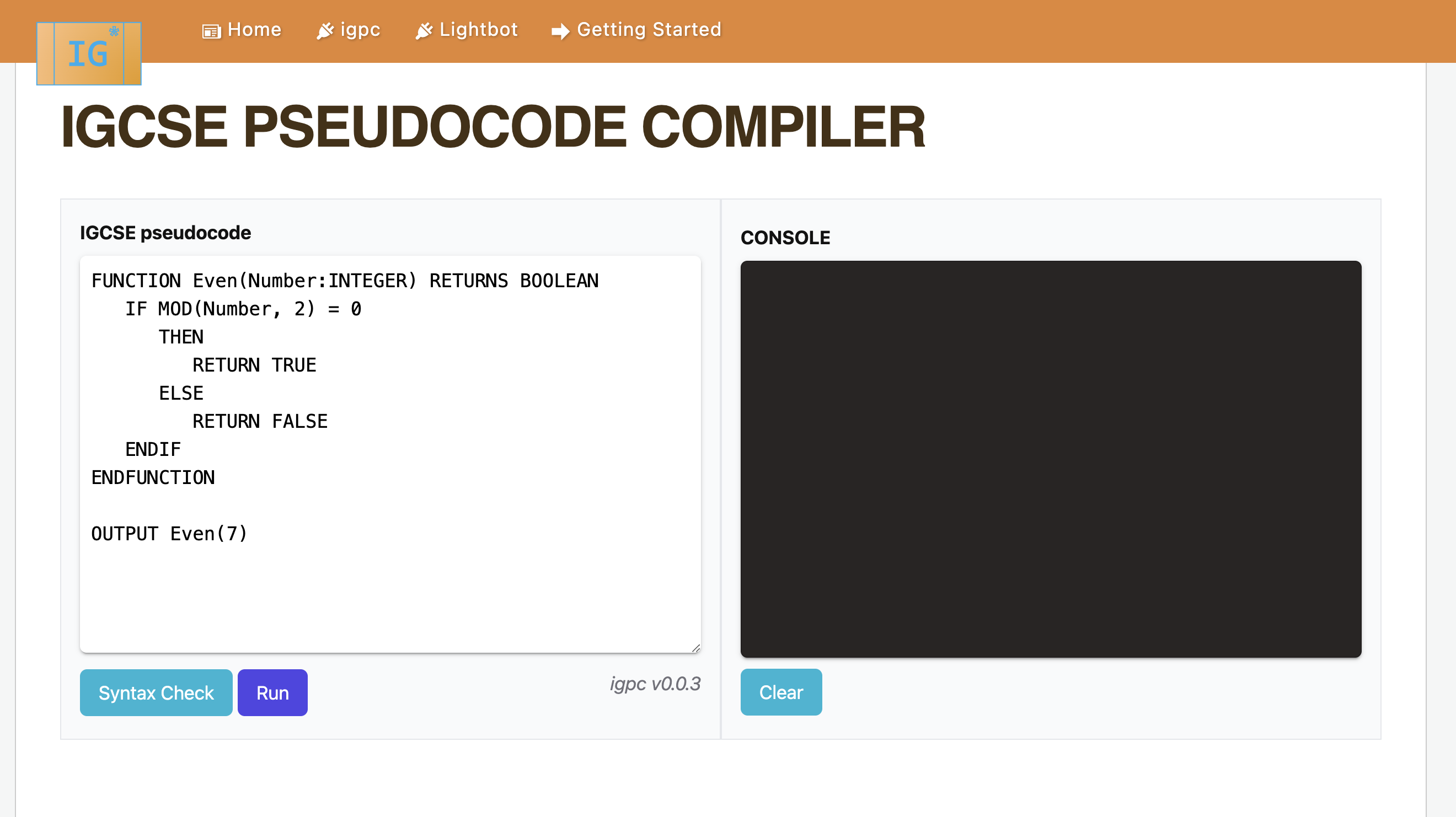Click the newspaper icon beside Home

click(211, 31)
